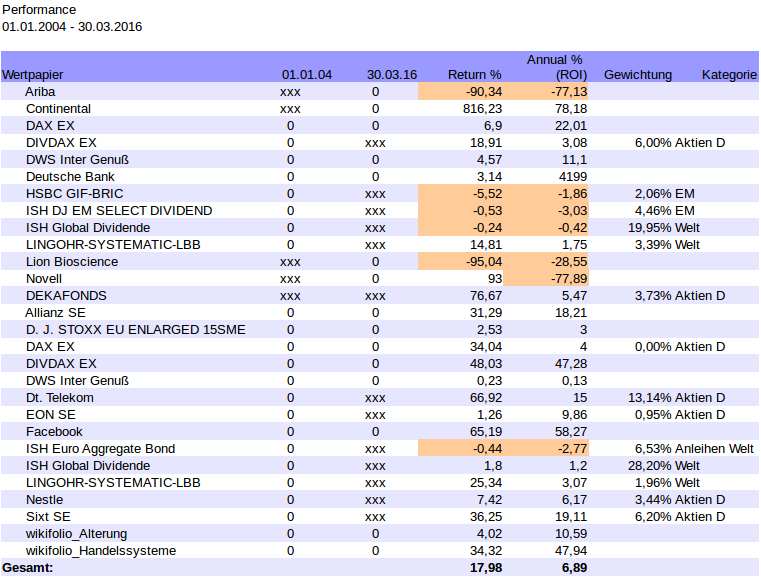The image size is (761, 578).
Task: Select the Return % column header
Action: point(474,75)
